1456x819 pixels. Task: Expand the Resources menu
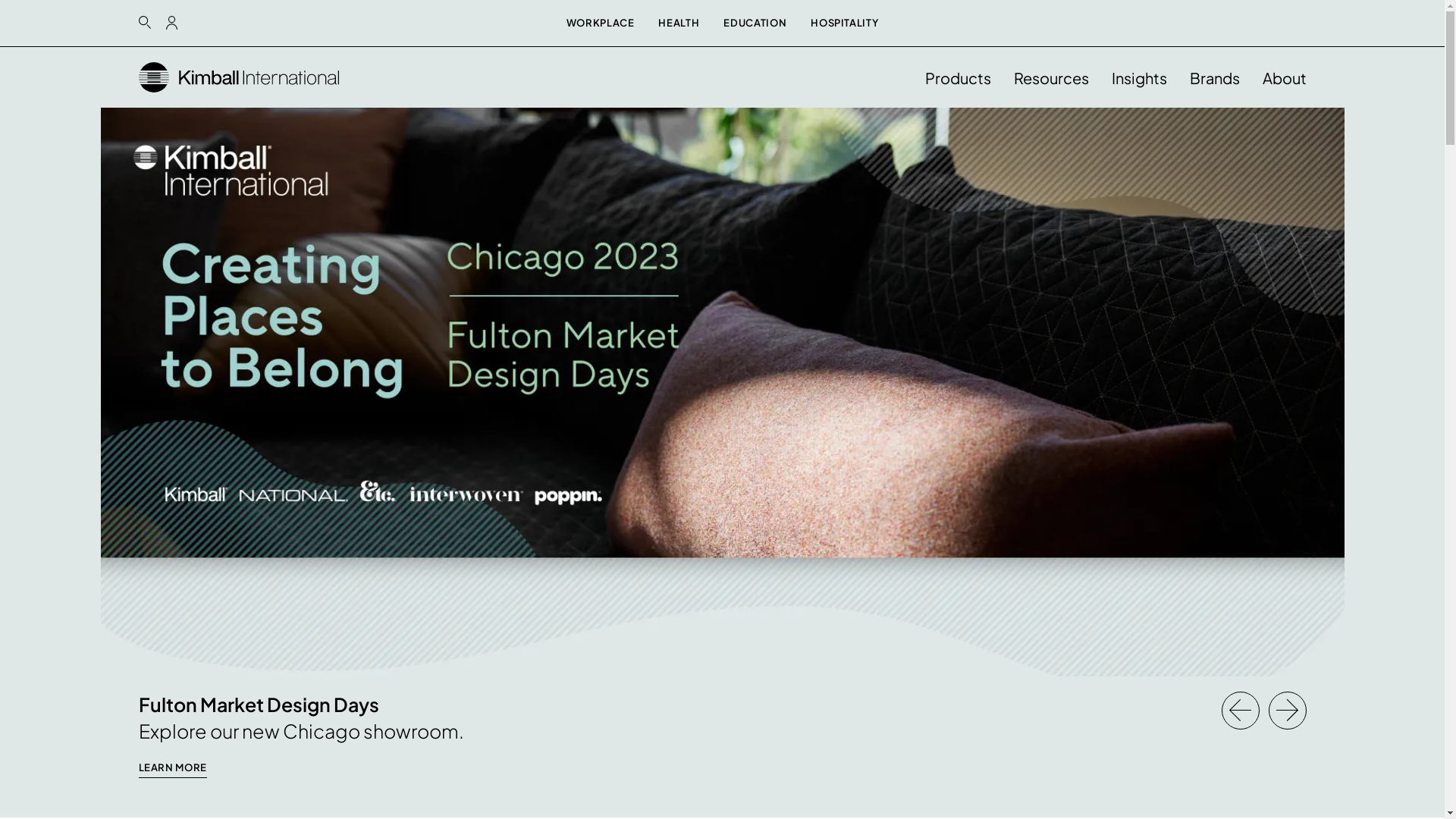(1051, 78)
